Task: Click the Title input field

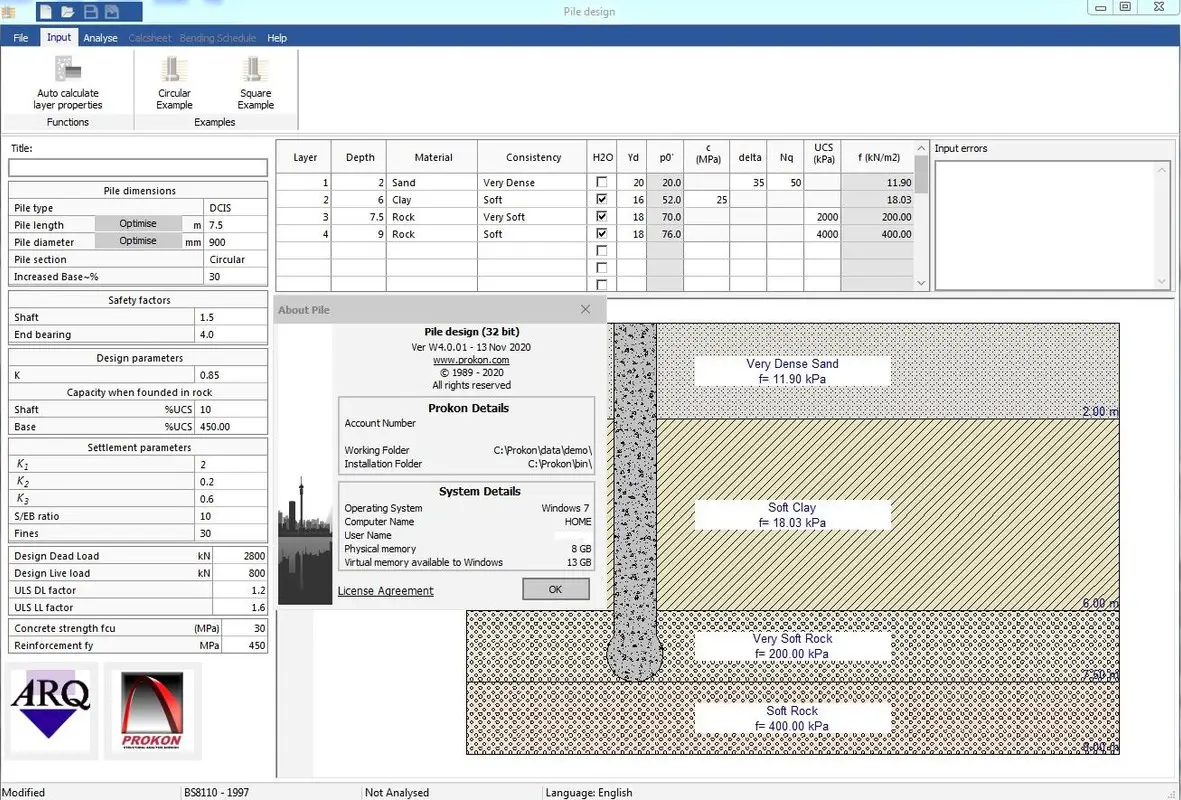Action: 138,167
